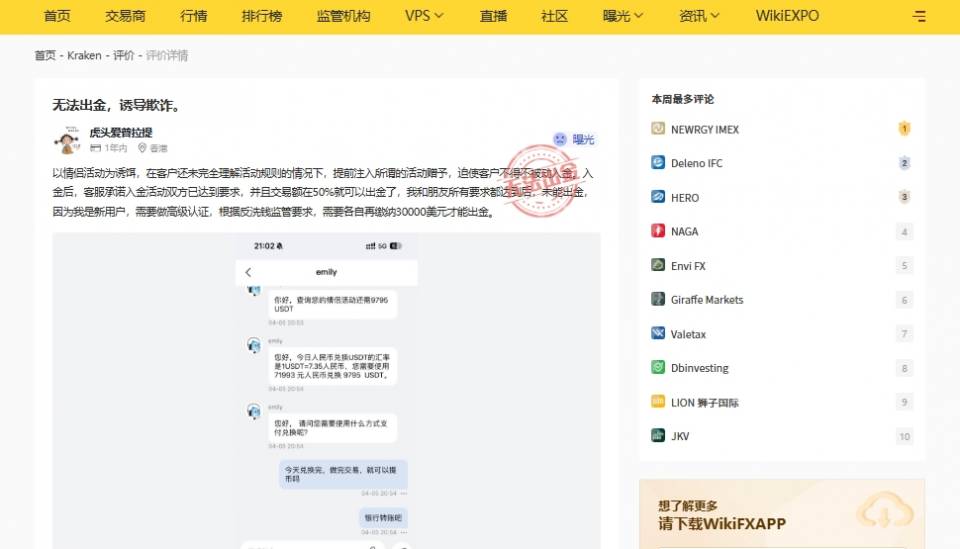
Task: Expand the 曝光 dropdown in navigation
Action: [x=623, y=16]
